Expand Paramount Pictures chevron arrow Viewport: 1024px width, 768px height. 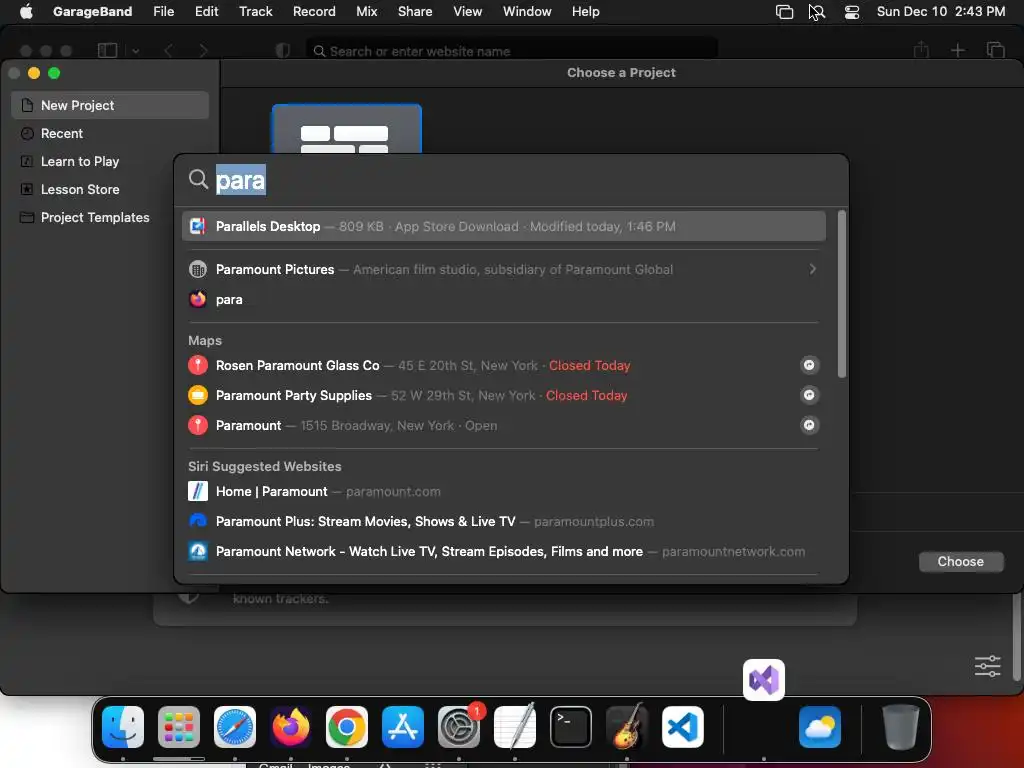pyautogui.click(x=812, y=269)
